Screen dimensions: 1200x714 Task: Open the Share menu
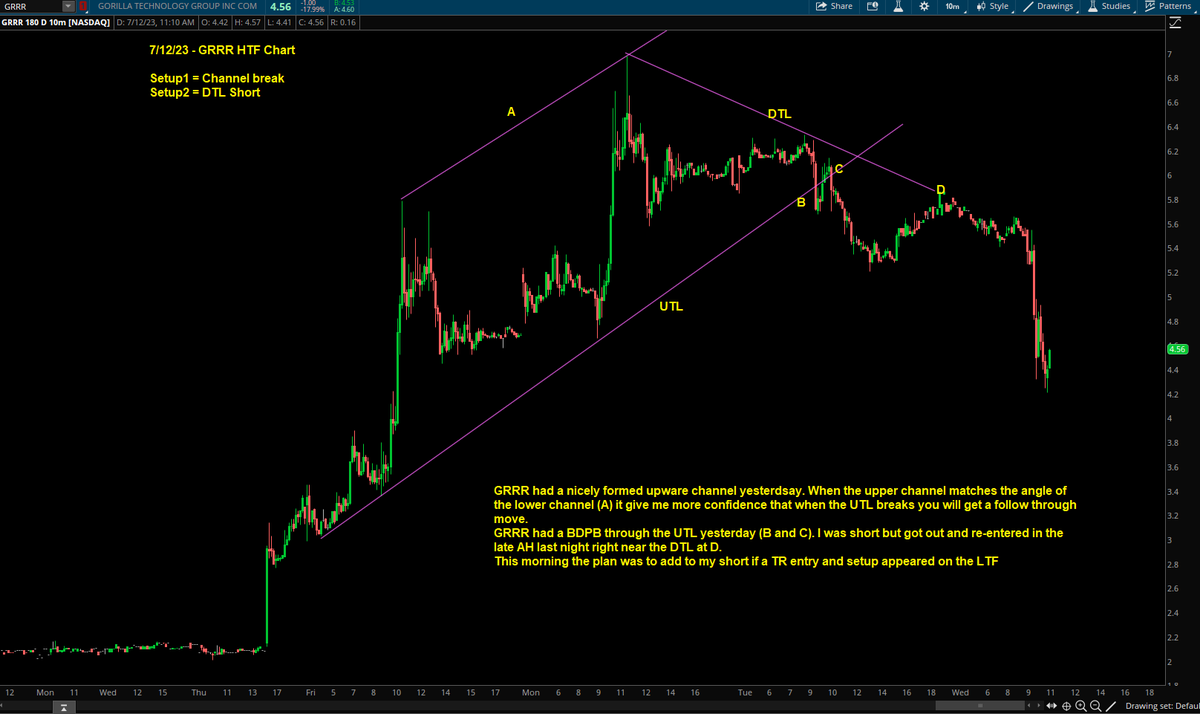pyautogui.click(x=834, y=6)
